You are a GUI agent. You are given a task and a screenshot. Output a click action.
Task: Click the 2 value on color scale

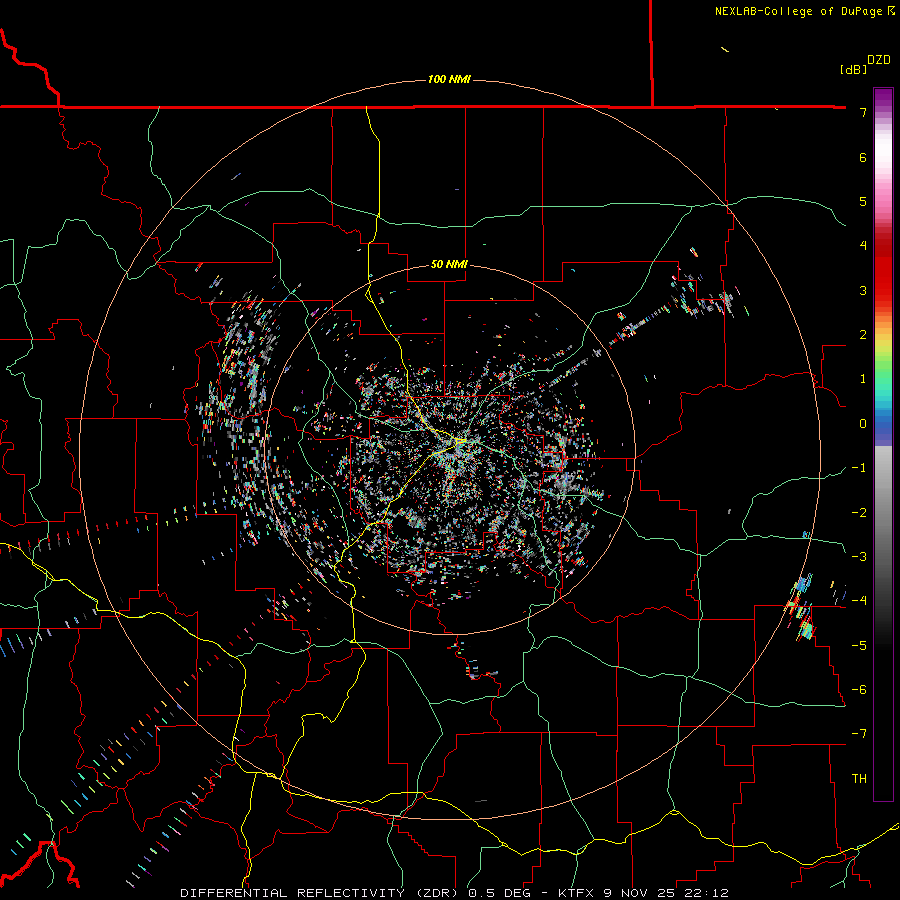(x=863, y=335)
